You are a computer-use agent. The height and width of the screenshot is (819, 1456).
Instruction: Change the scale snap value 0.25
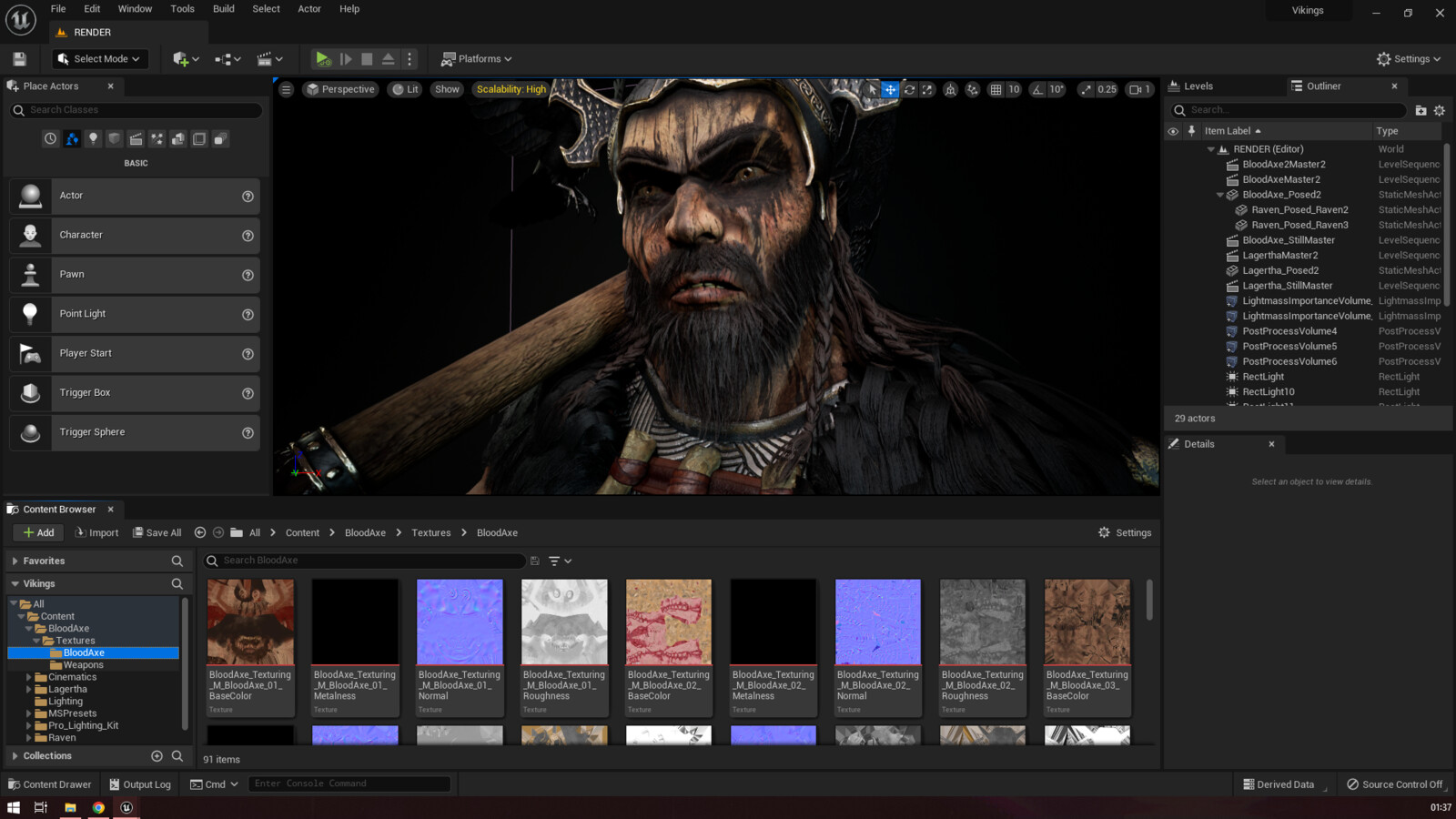tap(1107, 89)
